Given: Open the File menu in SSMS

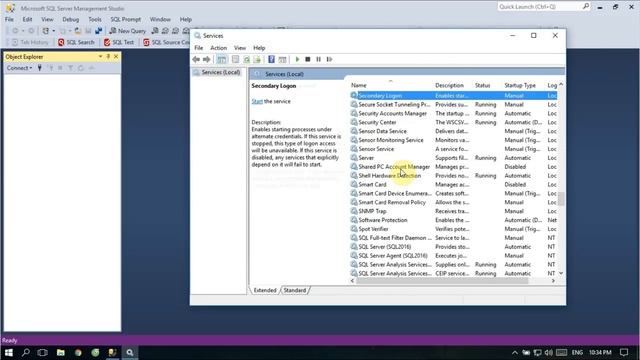Looking at the screenshot, I should [9, 19].
